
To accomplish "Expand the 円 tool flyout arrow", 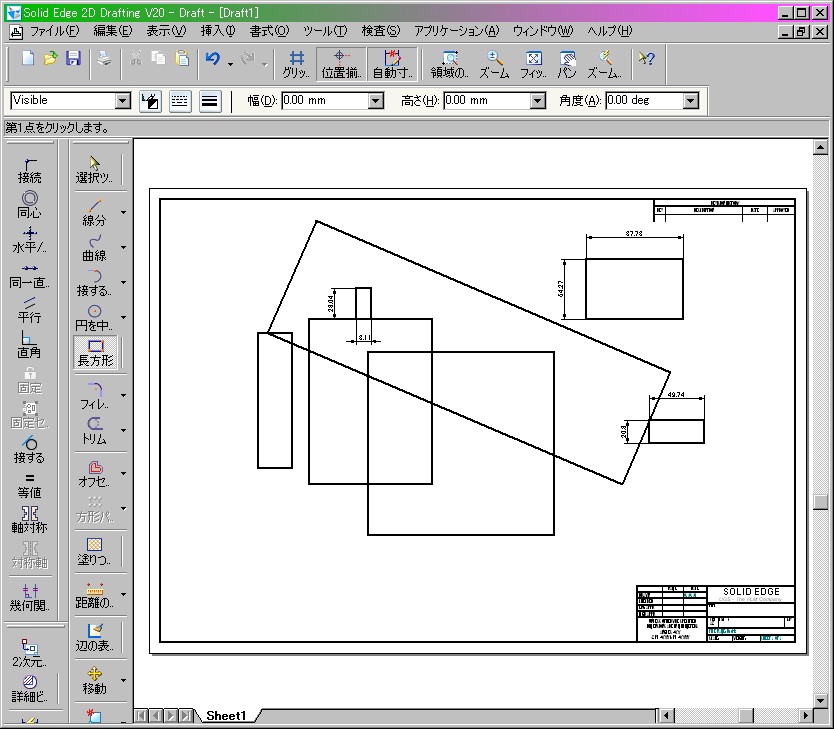I will point(123,317).
